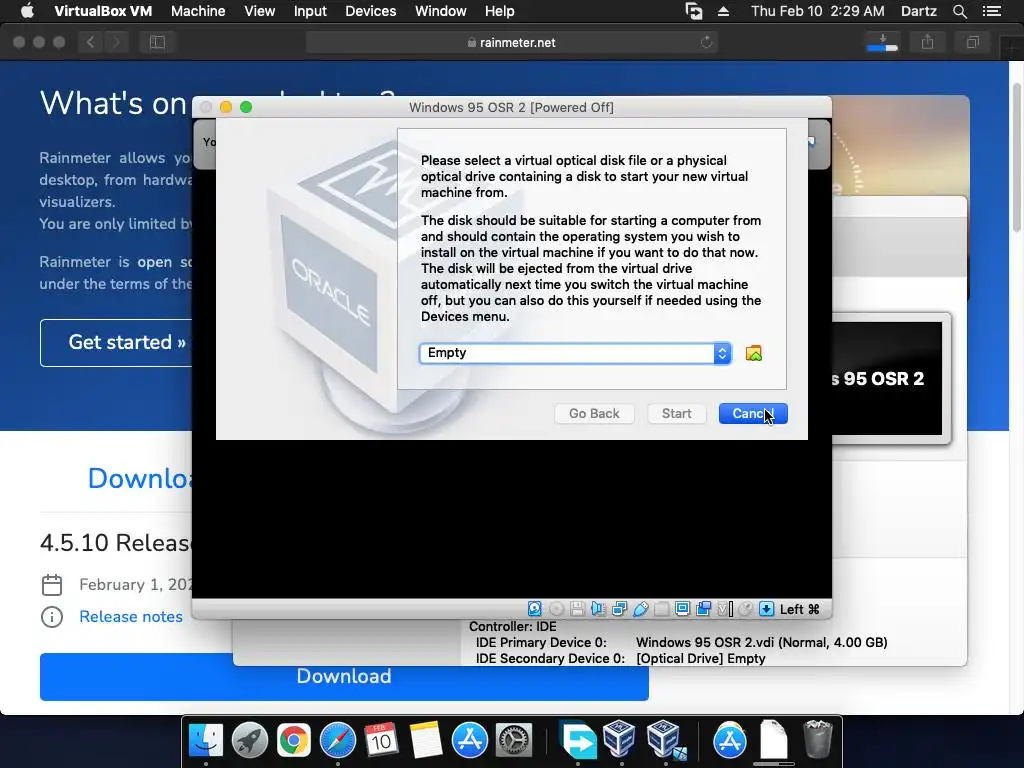
Task: Click the Left ⌘ host key label
Action: click(x=799, y=609)
